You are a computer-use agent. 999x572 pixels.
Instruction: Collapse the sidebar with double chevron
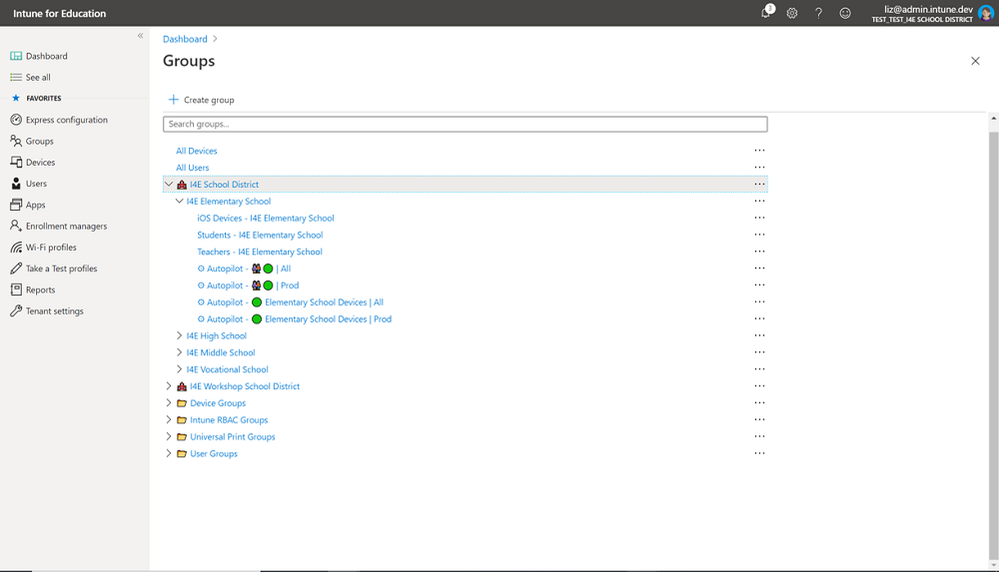[140, 36]
